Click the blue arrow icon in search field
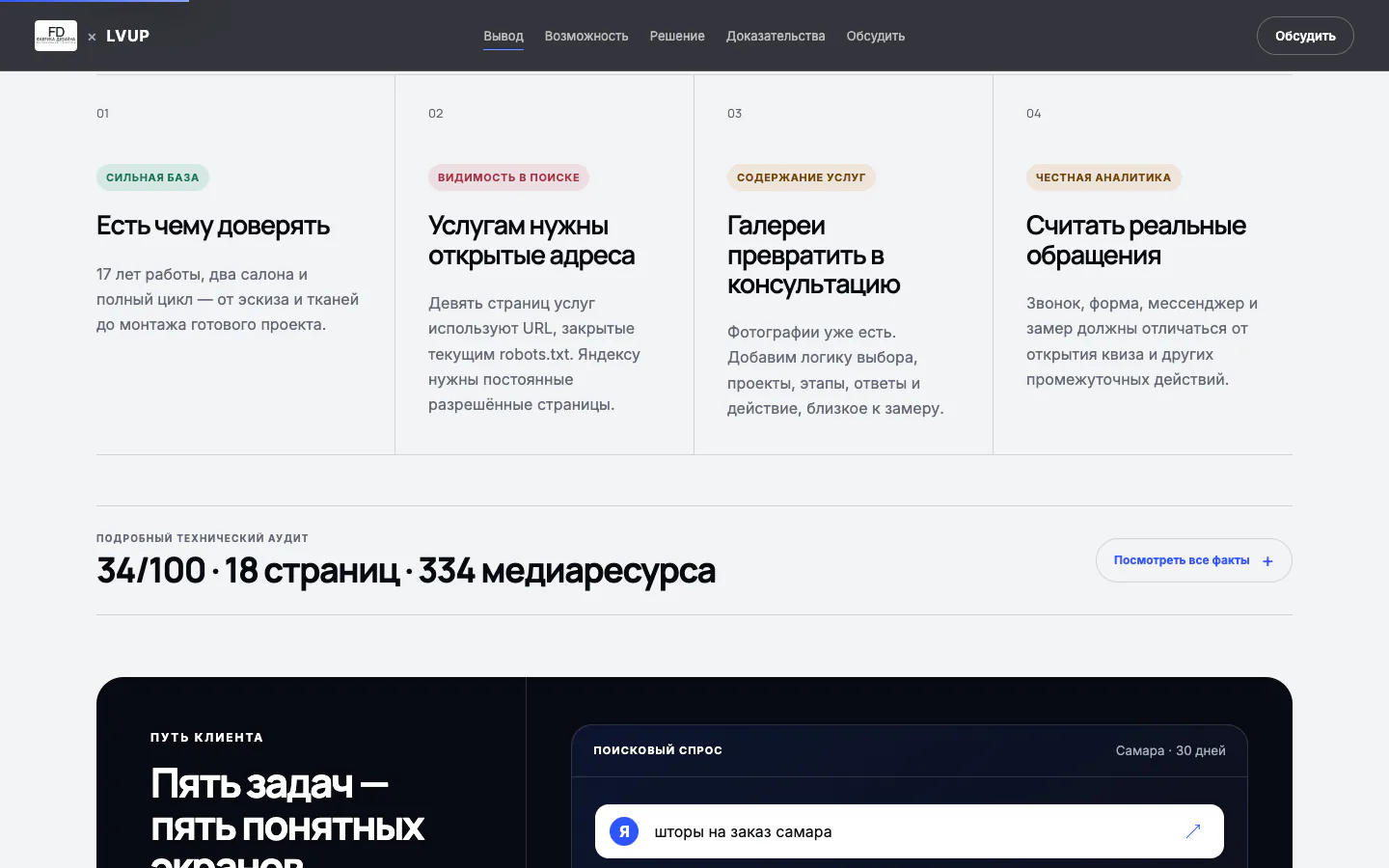Viewport: 1389px width, 868px height. (x=1193, y=831)
